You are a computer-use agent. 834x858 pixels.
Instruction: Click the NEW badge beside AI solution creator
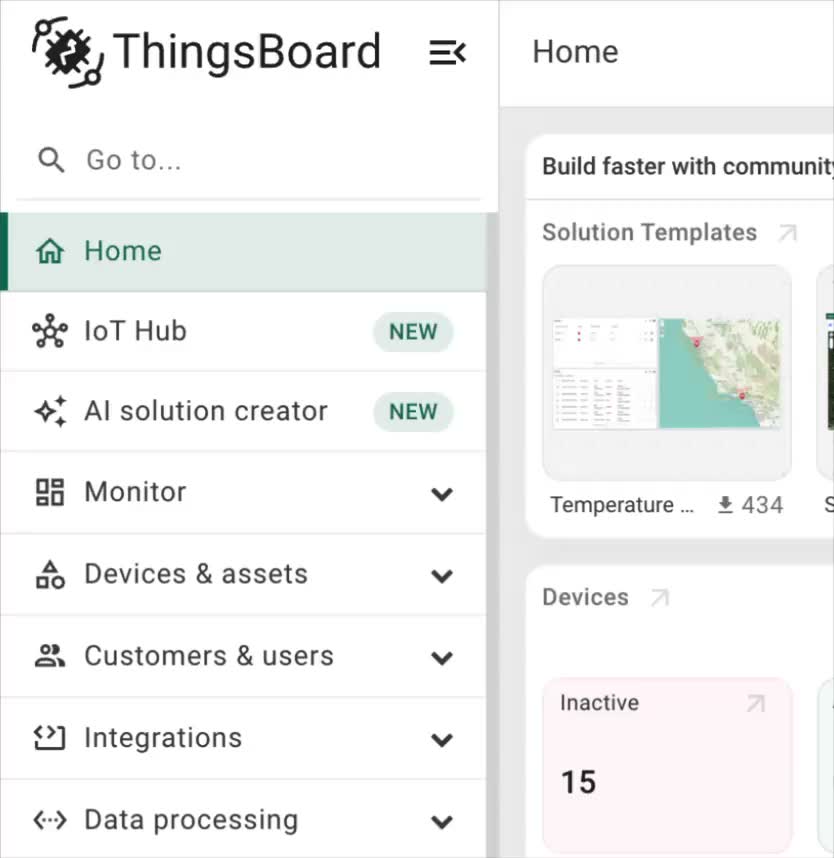tap(413, 411)
